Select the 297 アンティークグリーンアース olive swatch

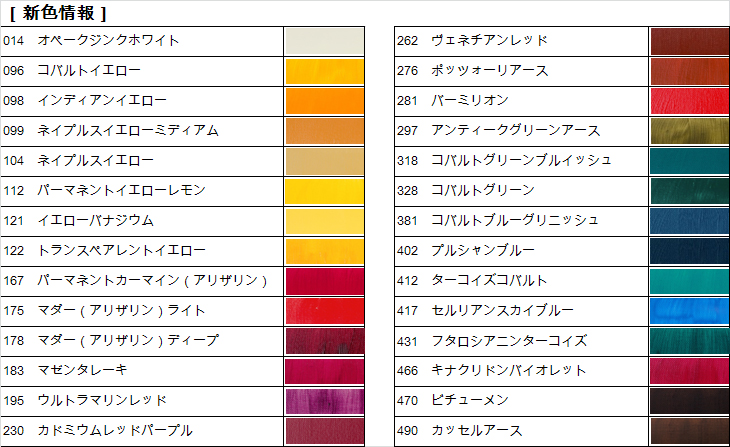(690, 131)
